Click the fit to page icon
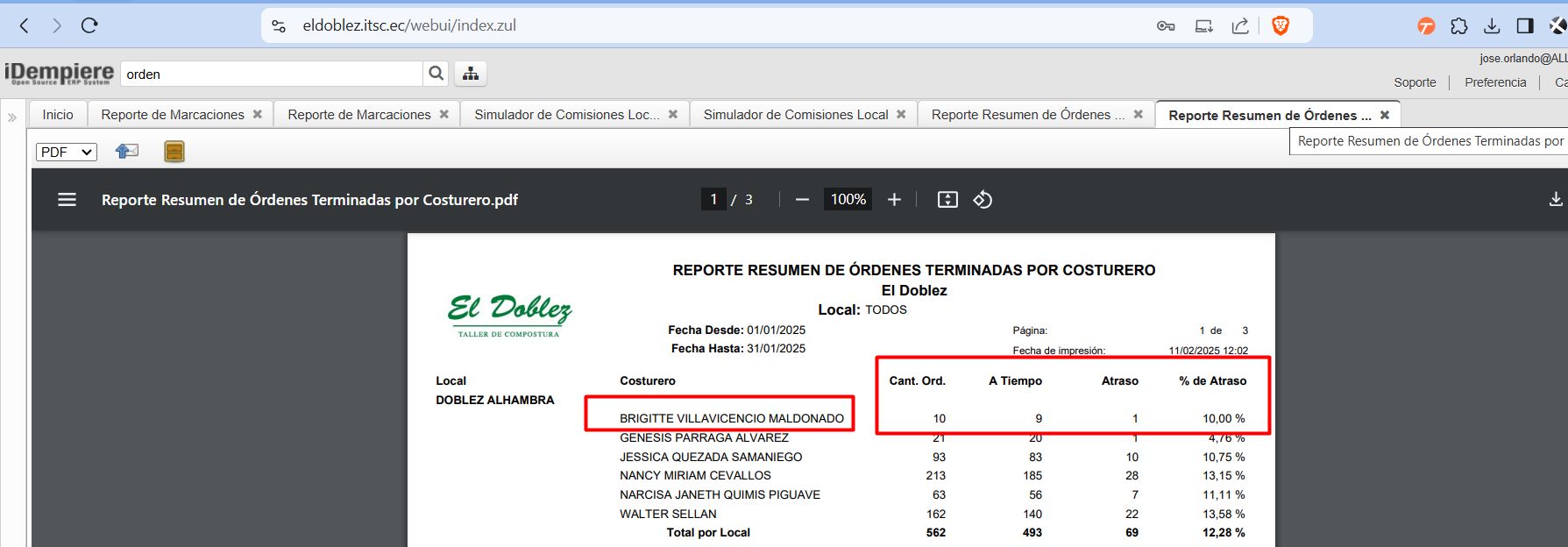Screen dimensions: 1568x547 [x=947, y=200]
